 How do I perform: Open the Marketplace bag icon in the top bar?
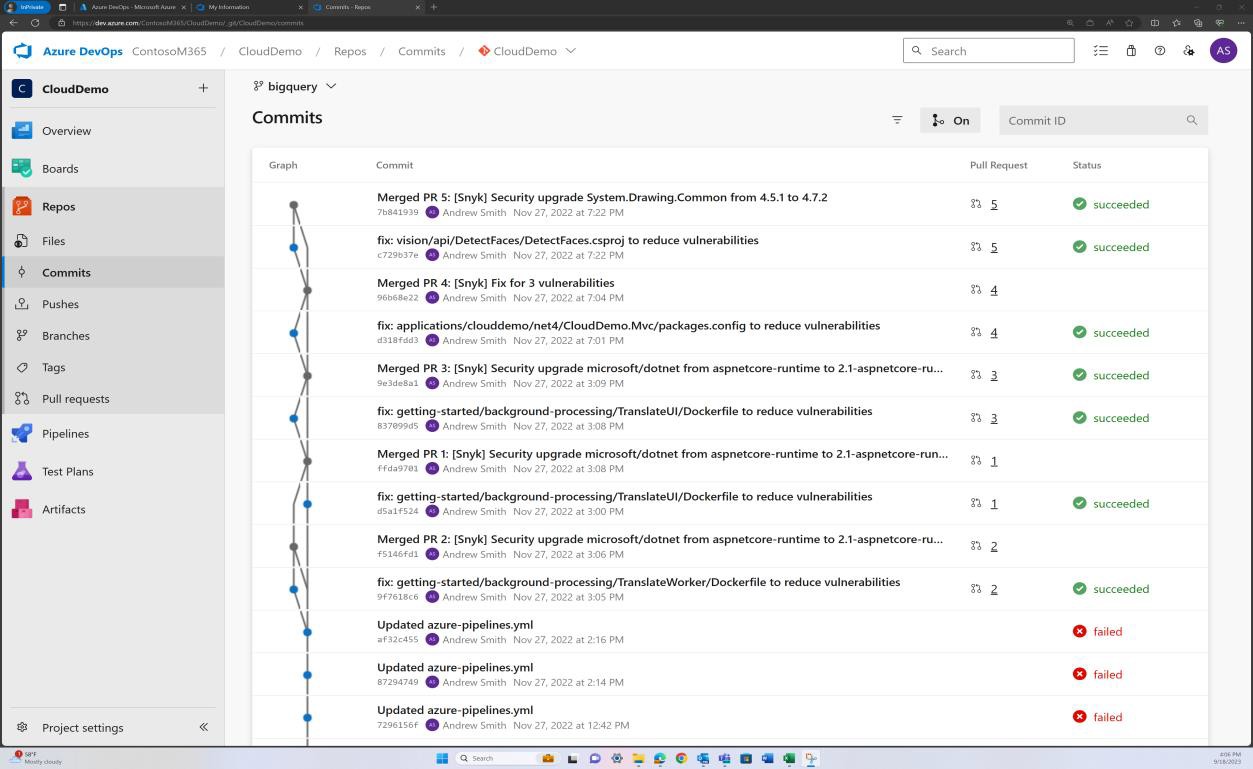[1131, 50]
